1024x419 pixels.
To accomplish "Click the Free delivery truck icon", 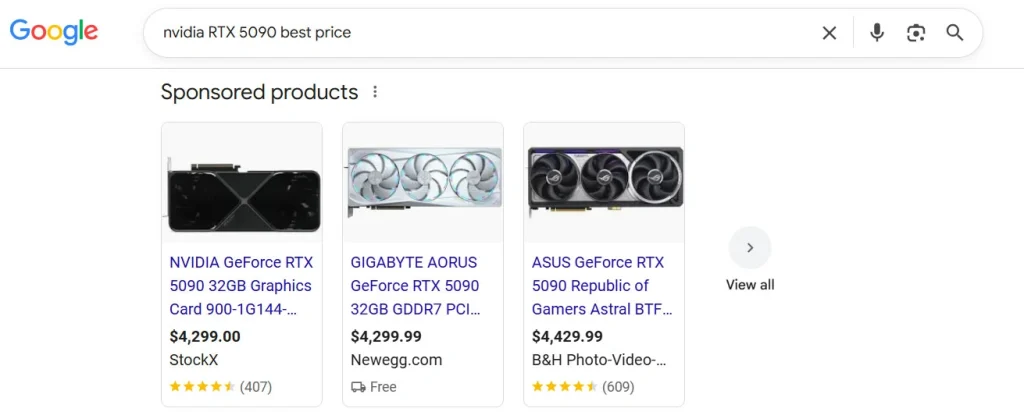I will (x=358, y=387).
